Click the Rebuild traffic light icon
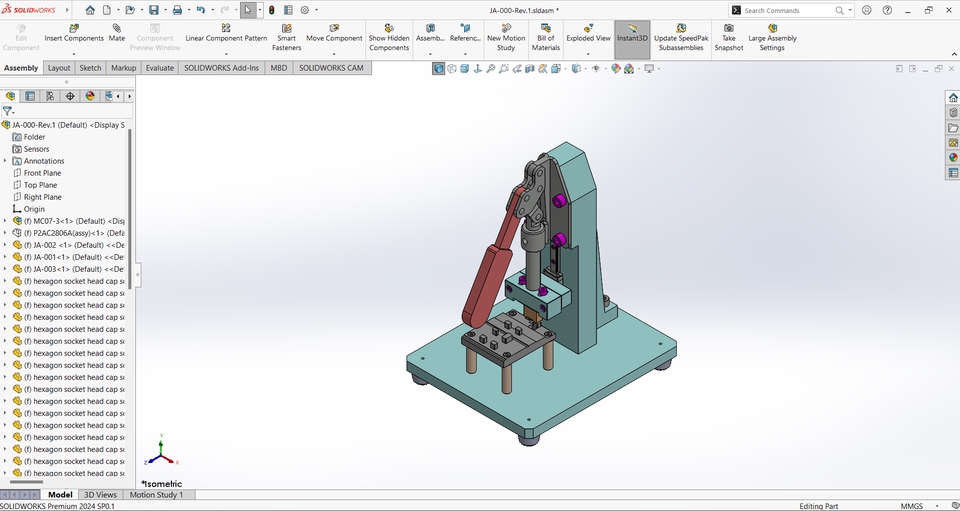Viewport: 960px width, 511px height. [x=271, y=10]
